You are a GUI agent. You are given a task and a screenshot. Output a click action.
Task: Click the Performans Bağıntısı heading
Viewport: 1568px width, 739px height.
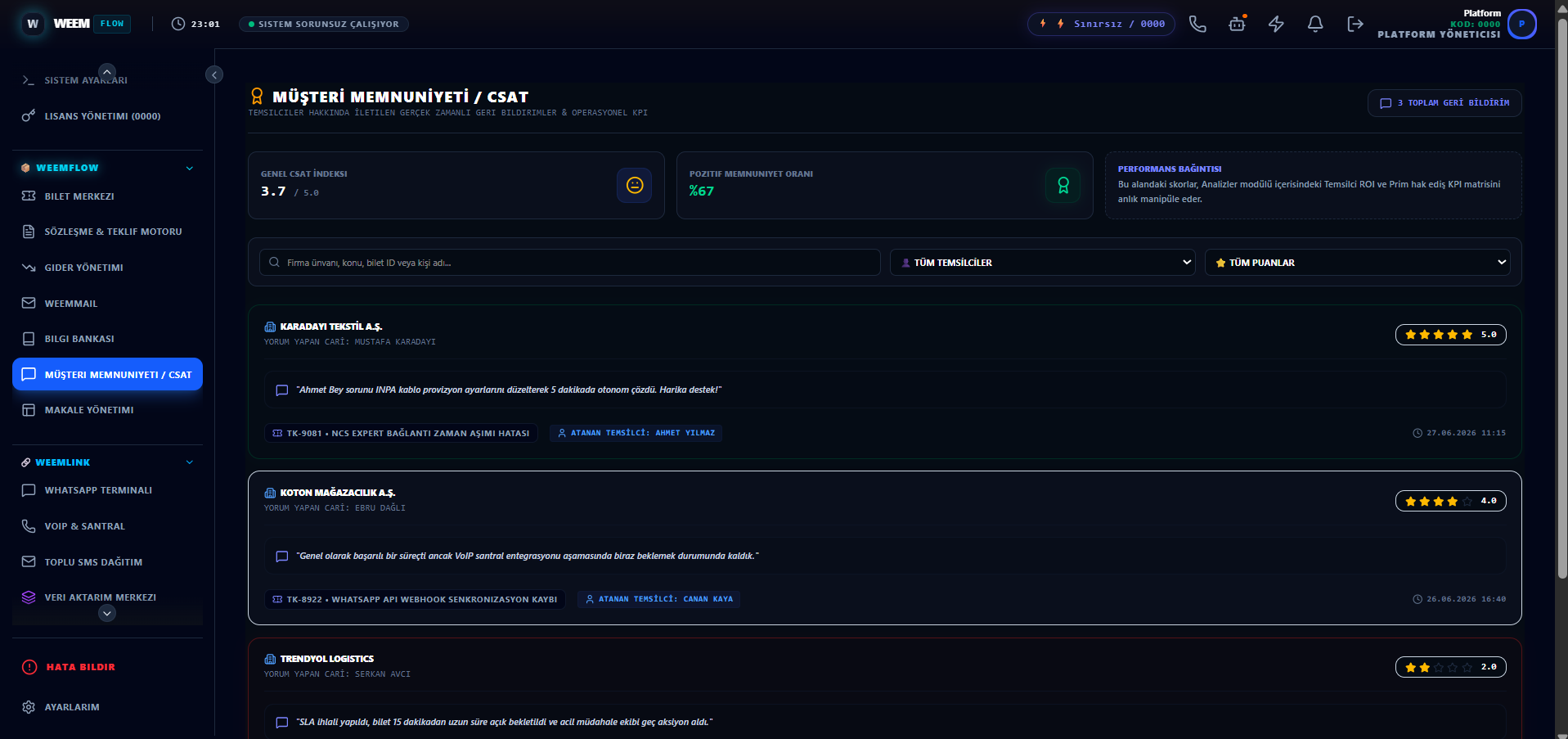1170,169
